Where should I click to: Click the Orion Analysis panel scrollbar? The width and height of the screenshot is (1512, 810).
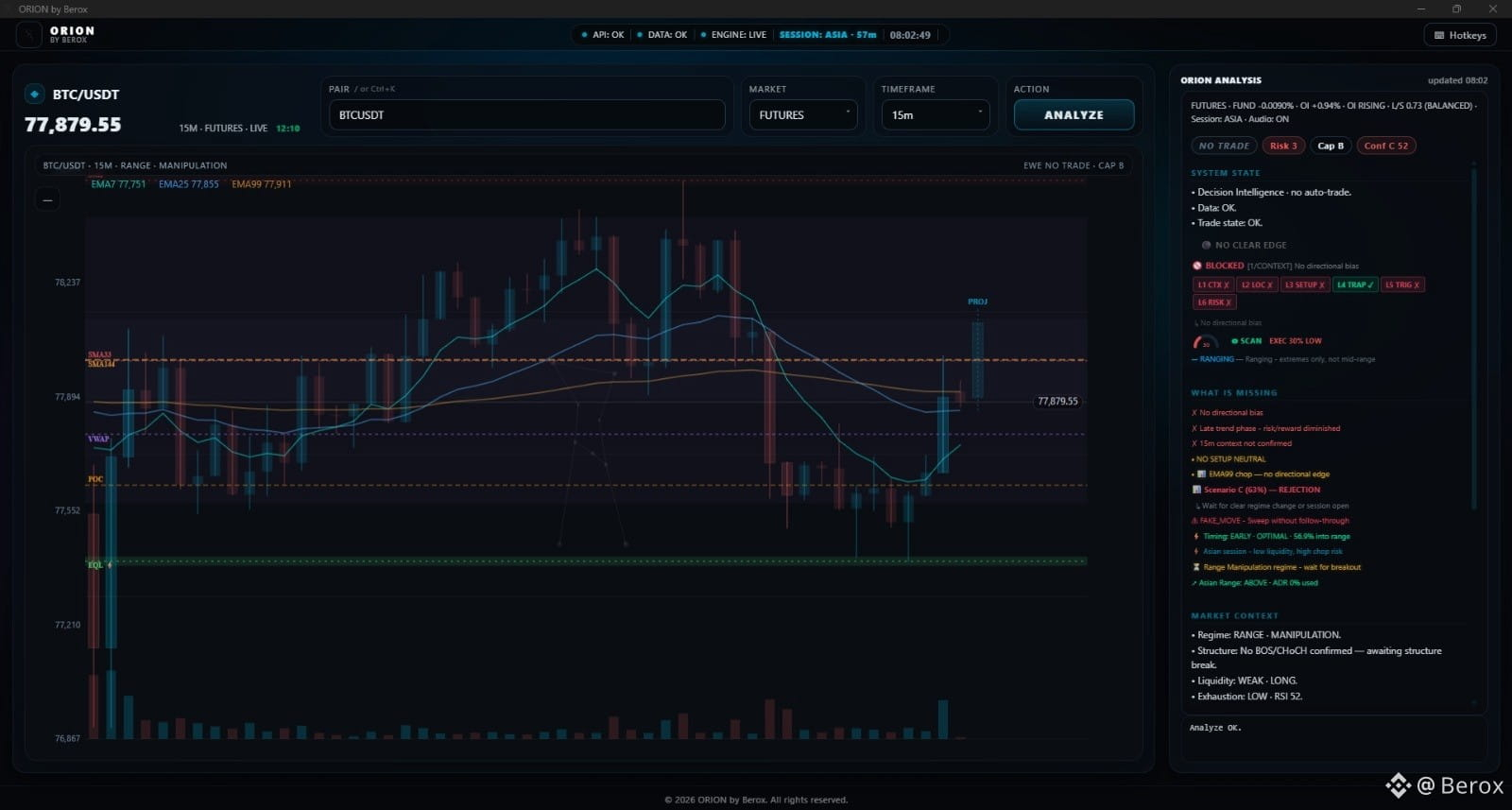tap(1472, 340)
